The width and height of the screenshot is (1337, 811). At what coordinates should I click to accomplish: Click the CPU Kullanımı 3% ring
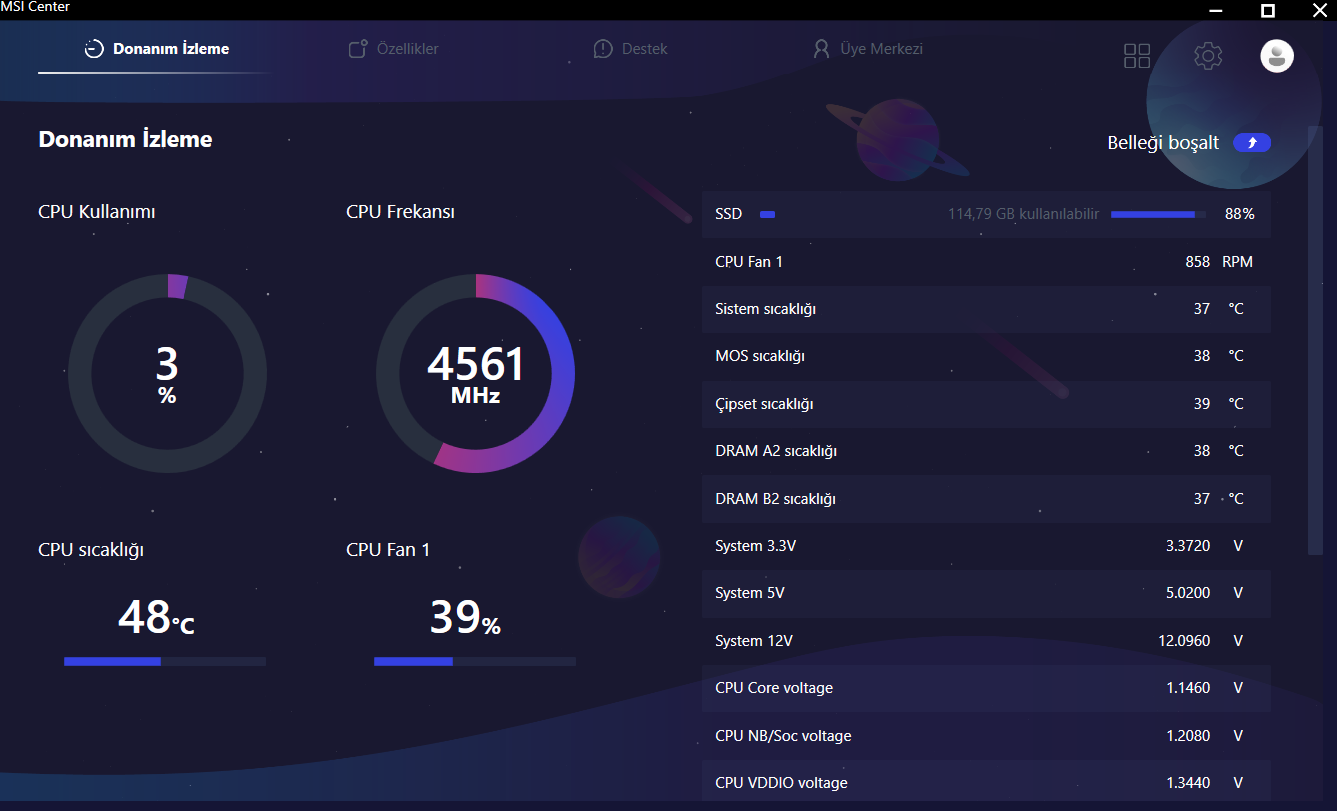167,373
